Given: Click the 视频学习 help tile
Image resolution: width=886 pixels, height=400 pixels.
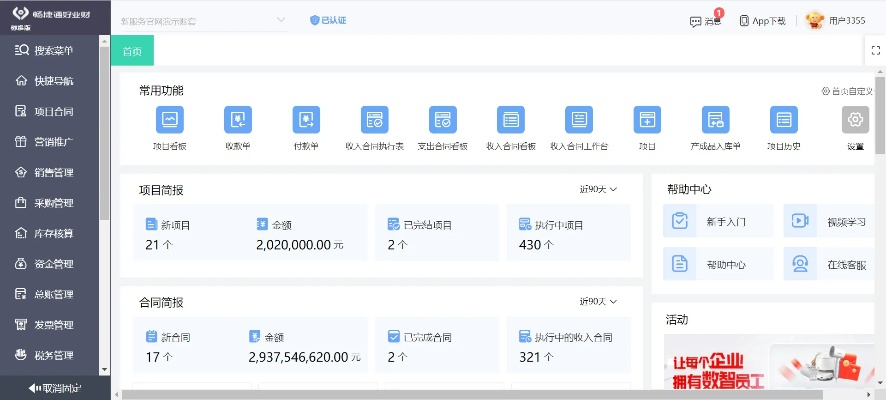Looking at the screenshot, I should [800, 221].
